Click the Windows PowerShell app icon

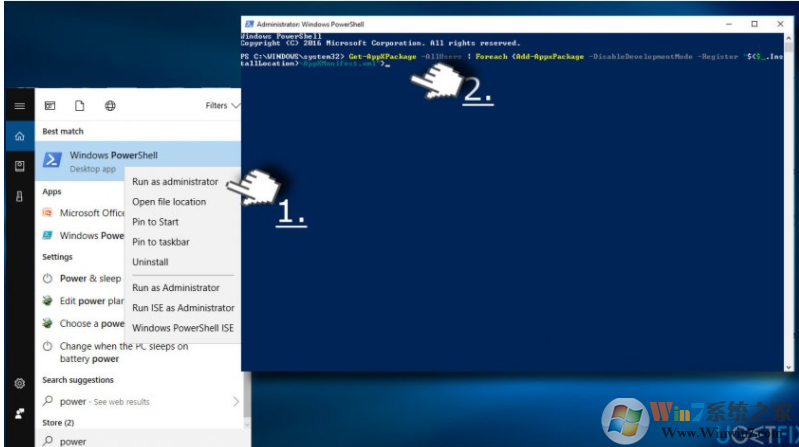(50, 160)
